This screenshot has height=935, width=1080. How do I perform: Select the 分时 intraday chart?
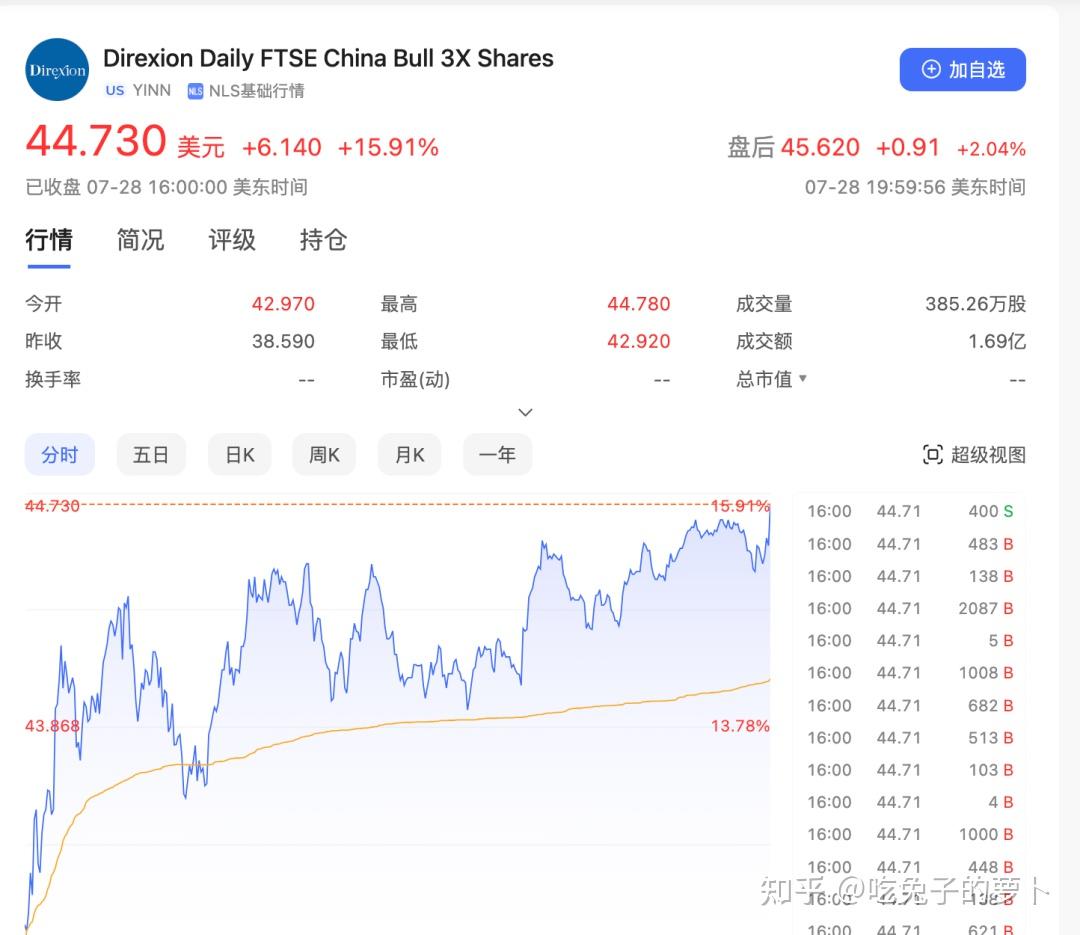pos(60,454)
